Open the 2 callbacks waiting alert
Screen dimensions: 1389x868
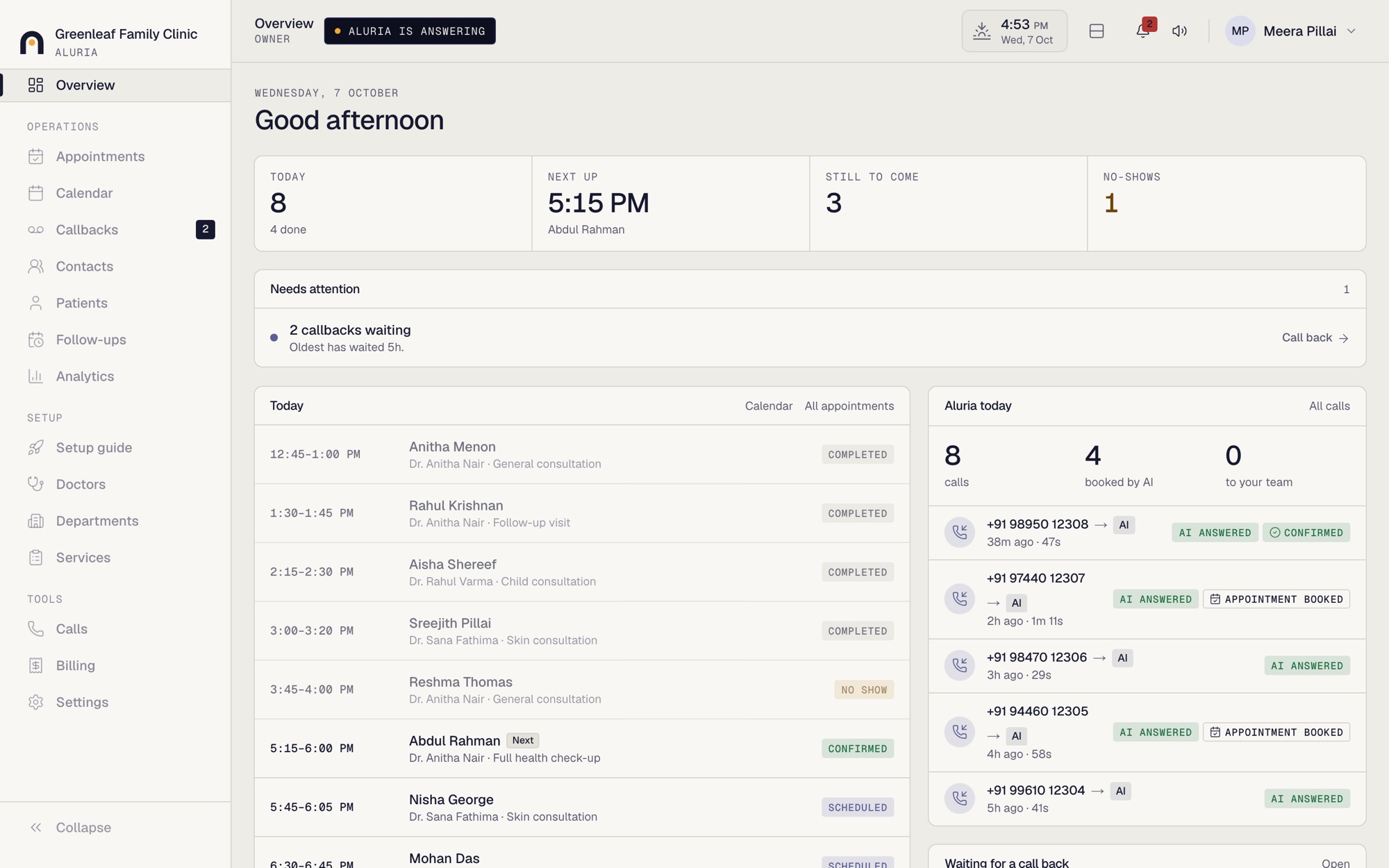click(x=810, y=338)
